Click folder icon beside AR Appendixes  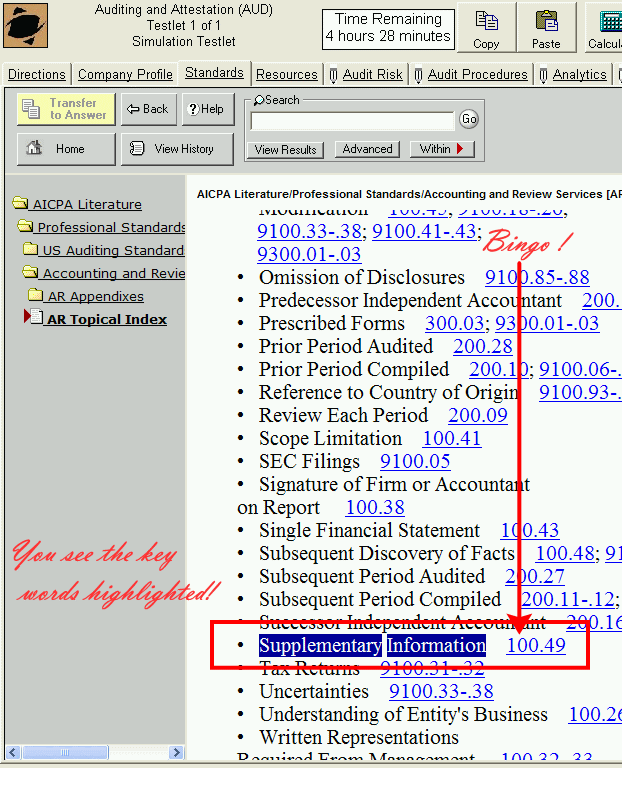tap(36, 295)
